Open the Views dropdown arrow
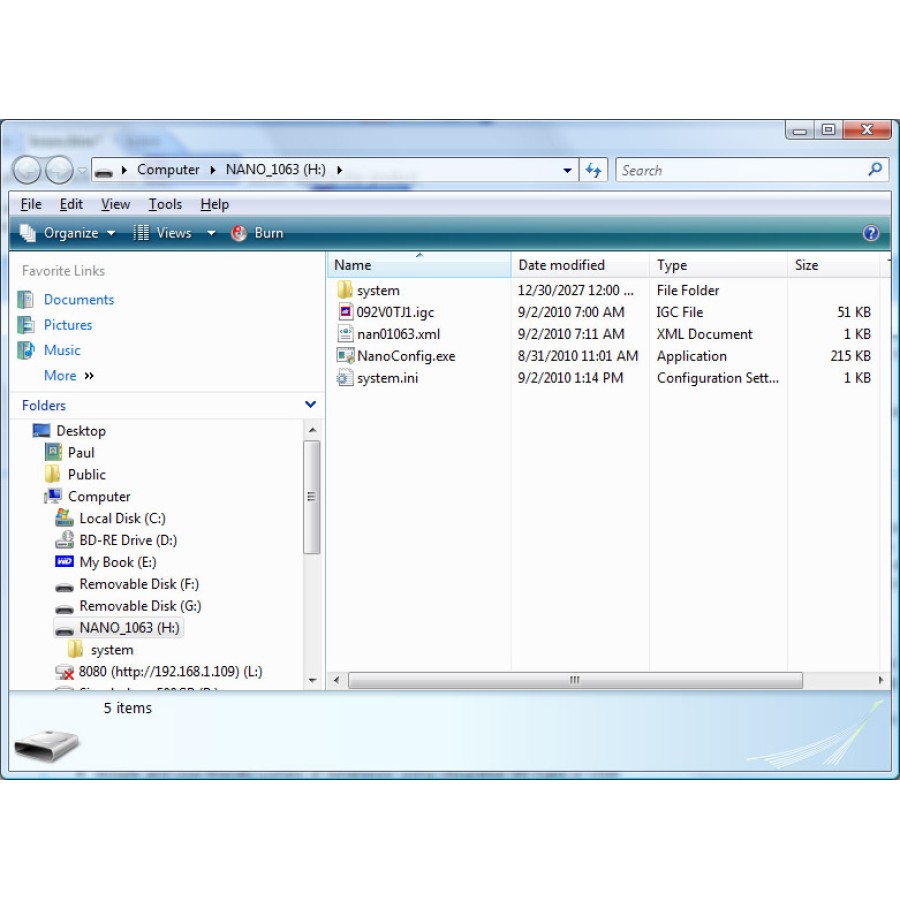 [x=211, y=233]
